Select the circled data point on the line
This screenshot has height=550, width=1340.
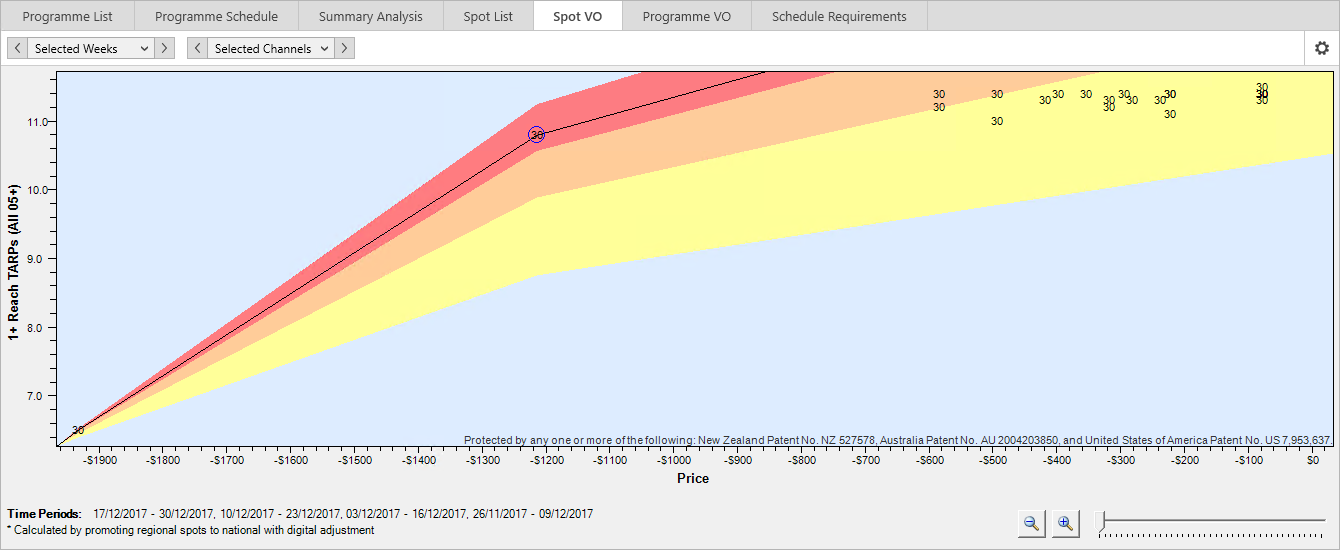pyautogui.click(x=537, y=135)
